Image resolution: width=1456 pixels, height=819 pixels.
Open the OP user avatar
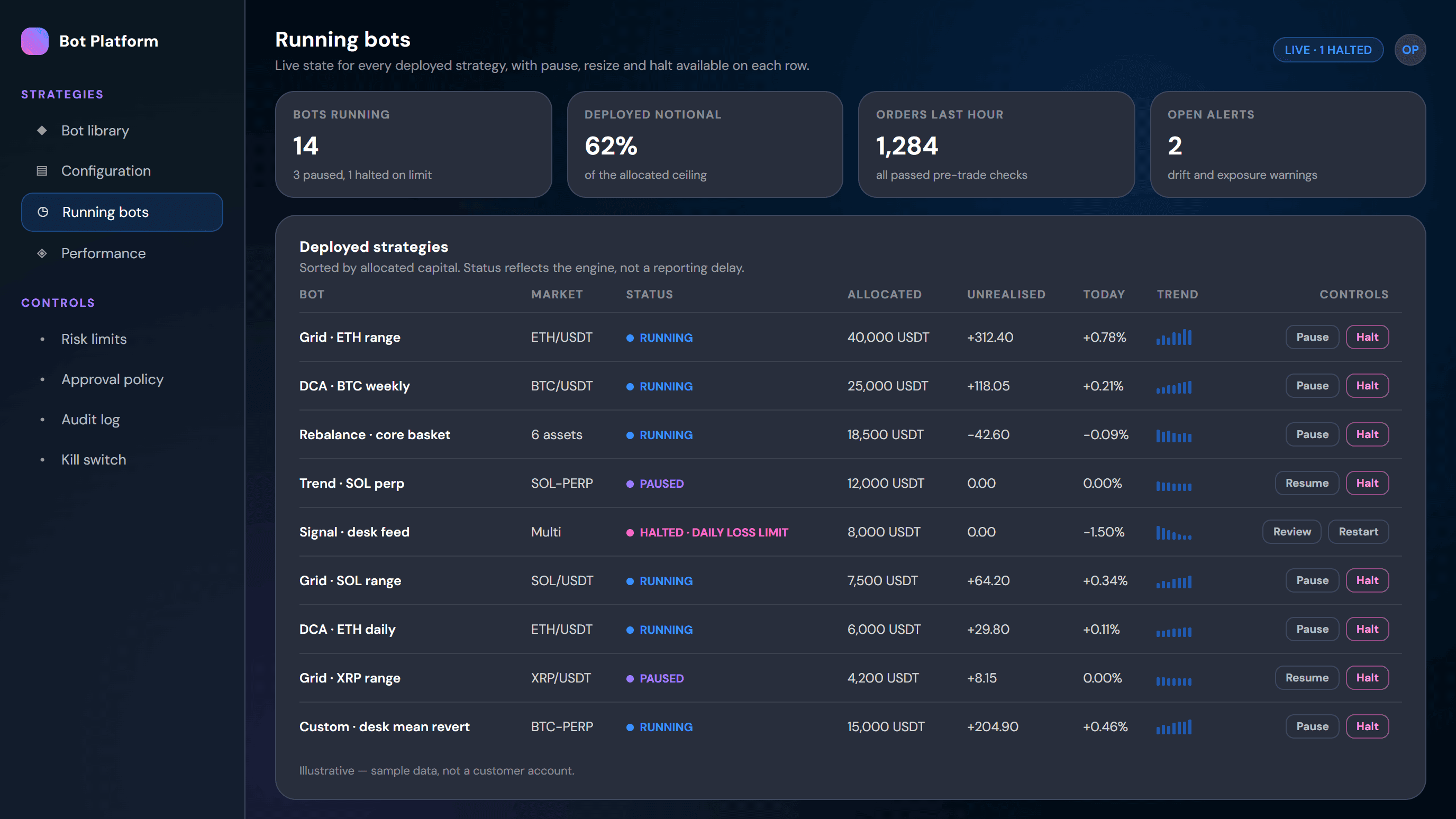[1409, 50]
